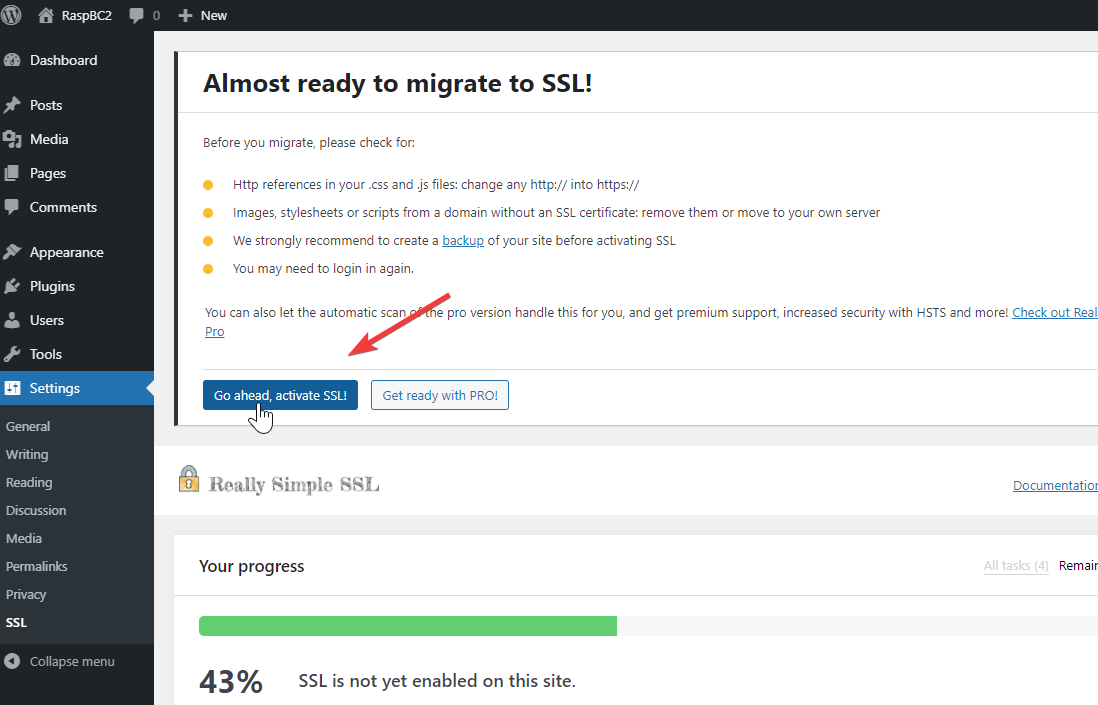This screenshot has width=1098, height=705.
Task: Open the Documentation link
Action: 1055,485
